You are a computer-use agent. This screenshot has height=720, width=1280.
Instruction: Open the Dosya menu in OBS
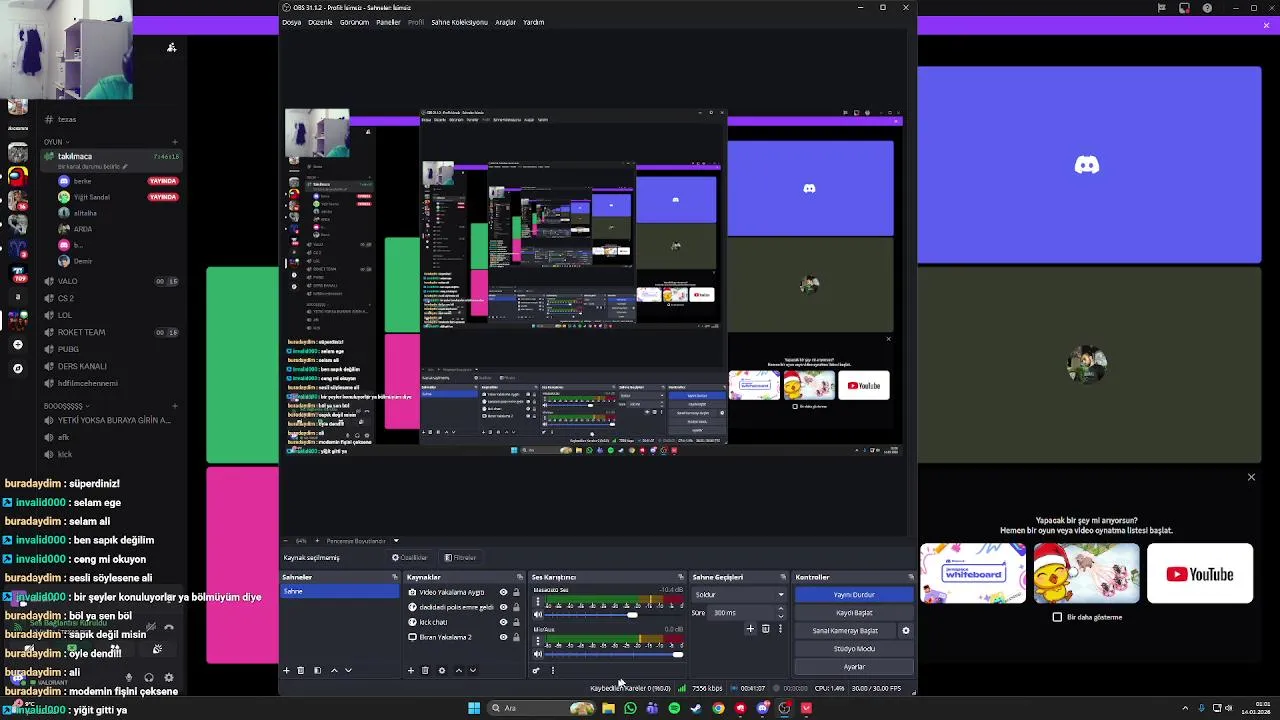click(291, 22)
